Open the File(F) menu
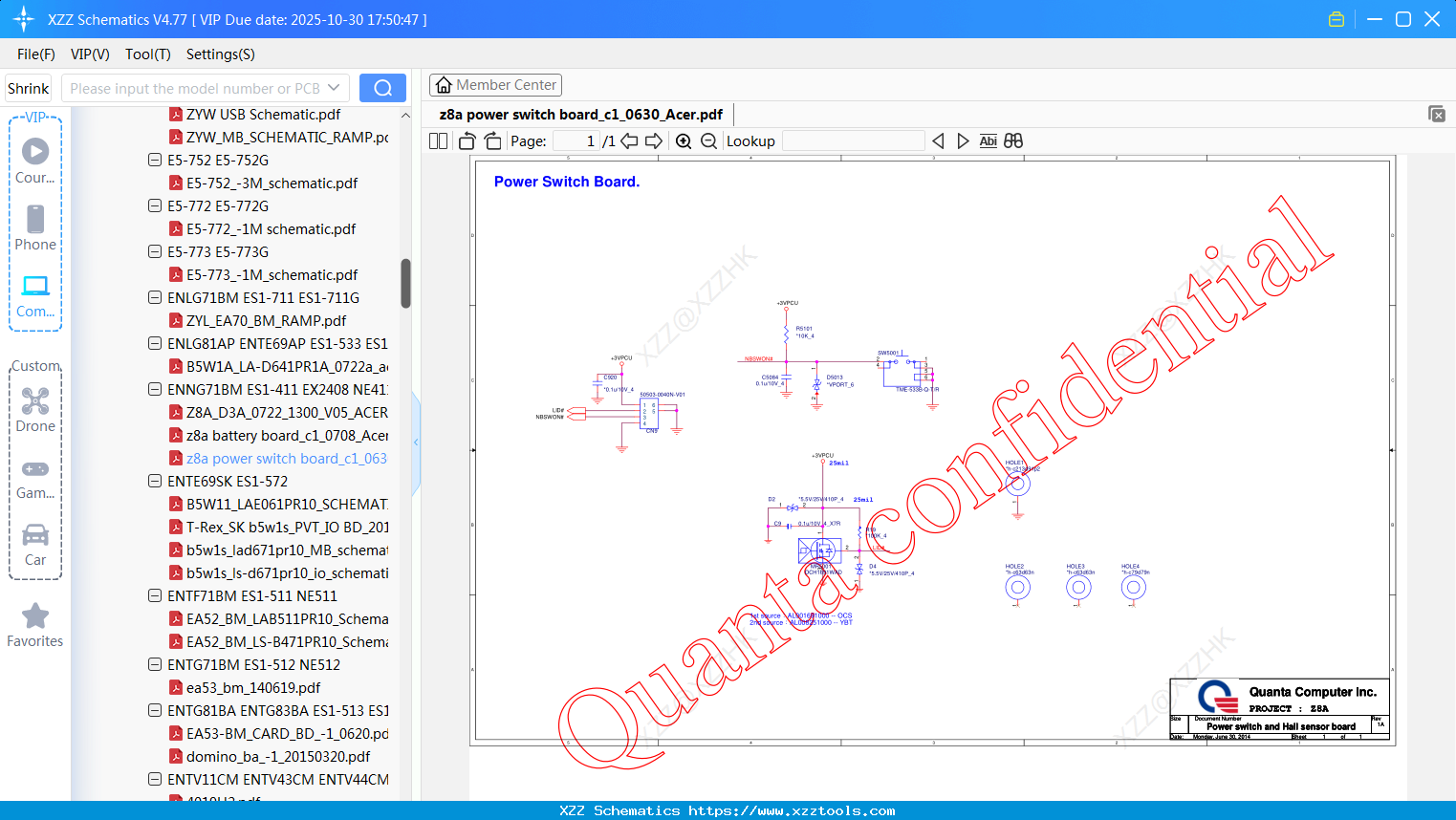Viewport: 1456px width, 820px height. [36, 54]
